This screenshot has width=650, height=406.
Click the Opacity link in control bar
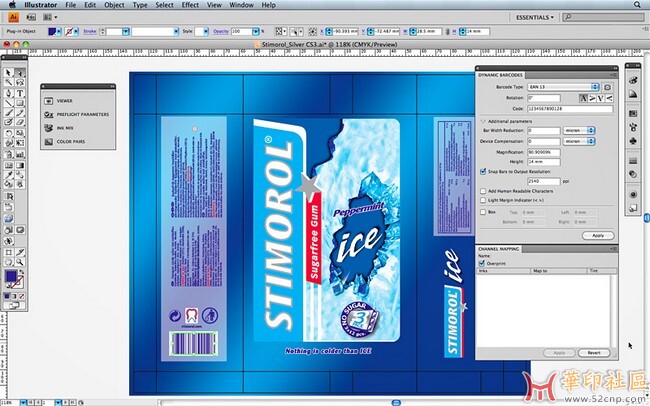click(221, 32)
